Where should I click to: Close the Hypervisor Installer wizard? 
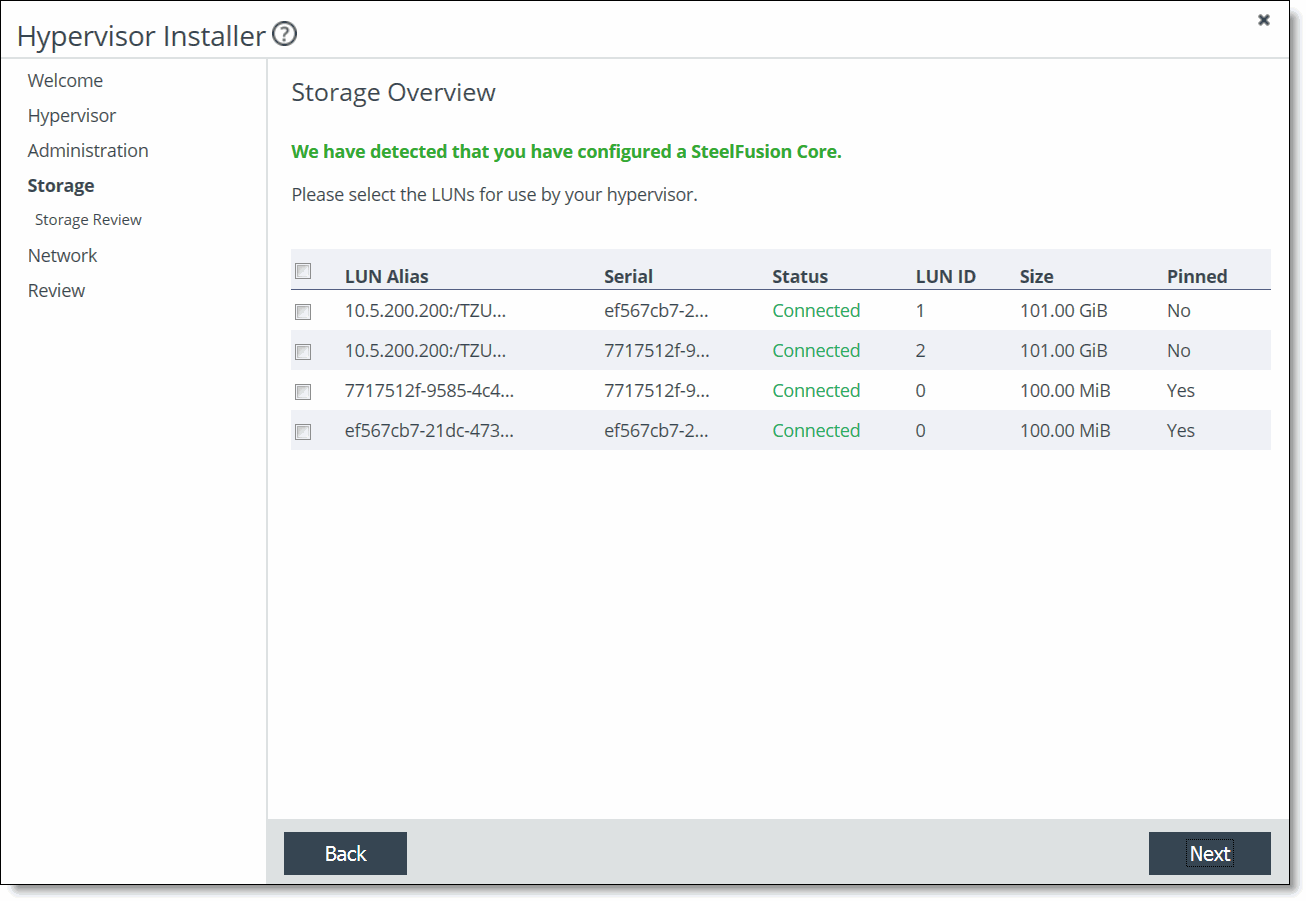(1263, 19)
